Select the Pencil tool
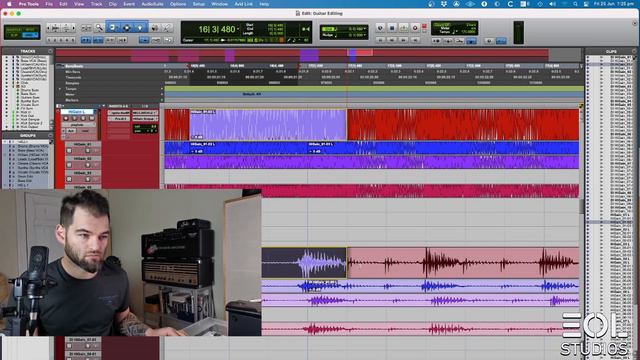Viewport: 640px width, 360px height. 167,28
